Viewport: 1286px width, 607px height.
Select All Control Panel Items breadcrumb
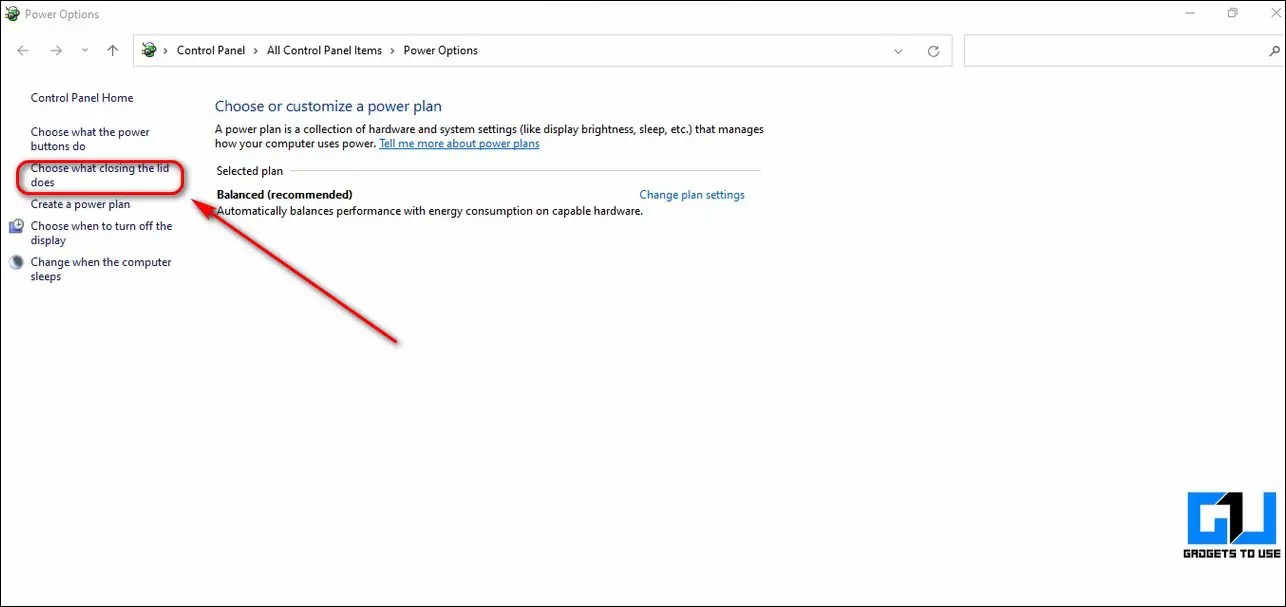pos(324,51)
